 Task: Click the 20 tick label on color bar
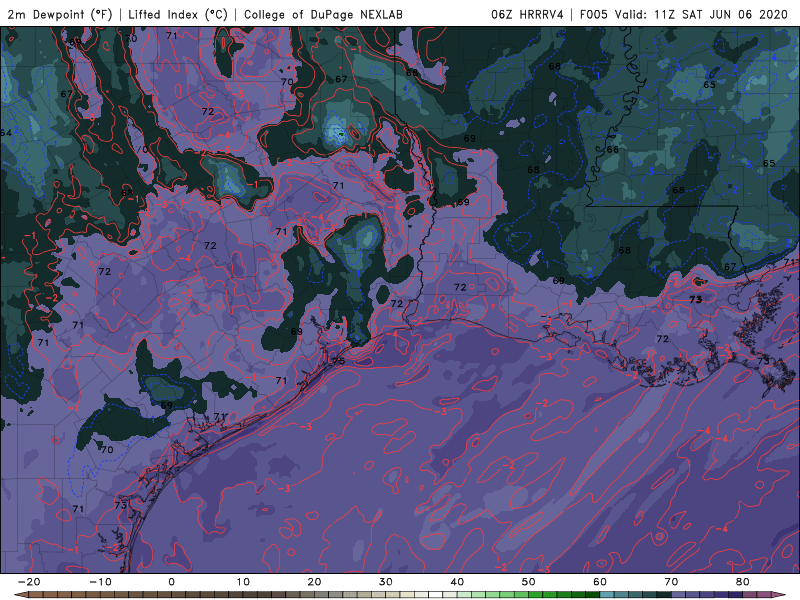(x=314, y=582)
